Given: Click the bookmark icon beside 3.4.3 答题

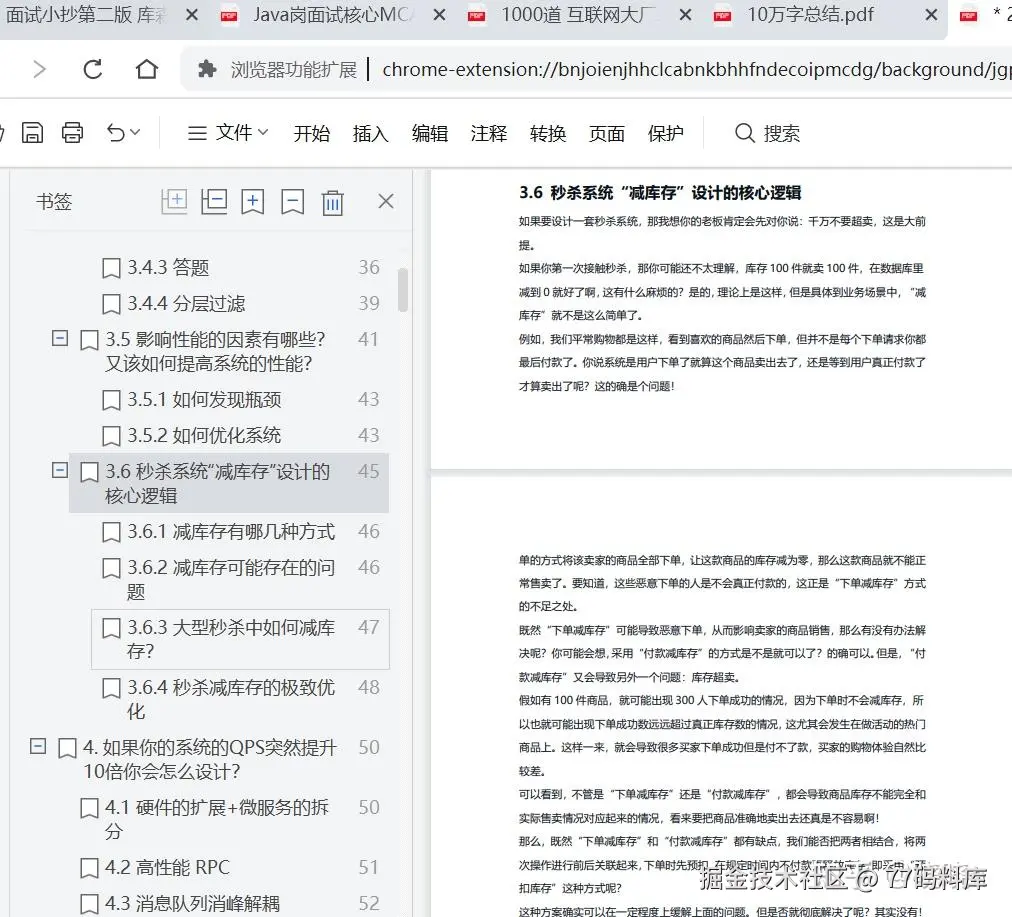Looking at the screenshot, I should click(x=111, y=268).
